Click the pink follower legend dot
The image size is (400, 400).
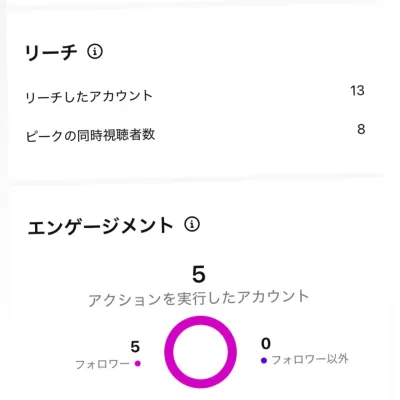coord(137,364)
